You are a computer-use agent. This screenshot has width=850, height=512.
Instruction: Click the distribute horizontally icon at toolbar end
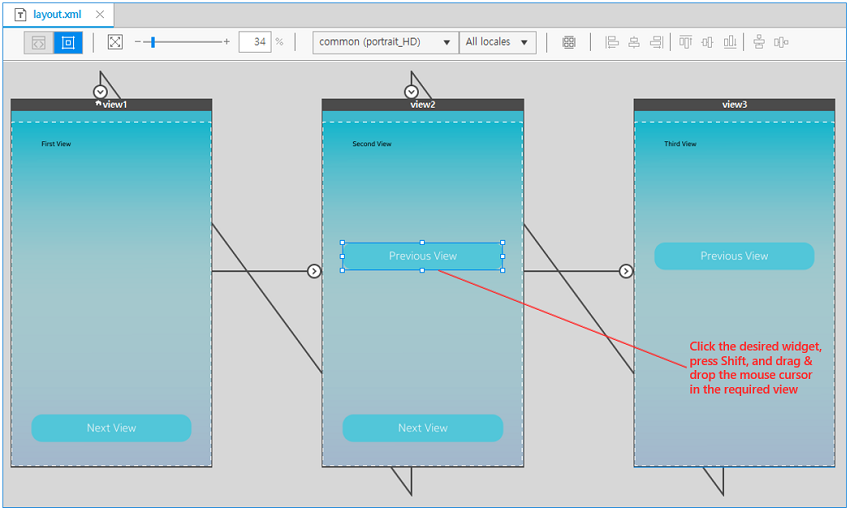782,42
